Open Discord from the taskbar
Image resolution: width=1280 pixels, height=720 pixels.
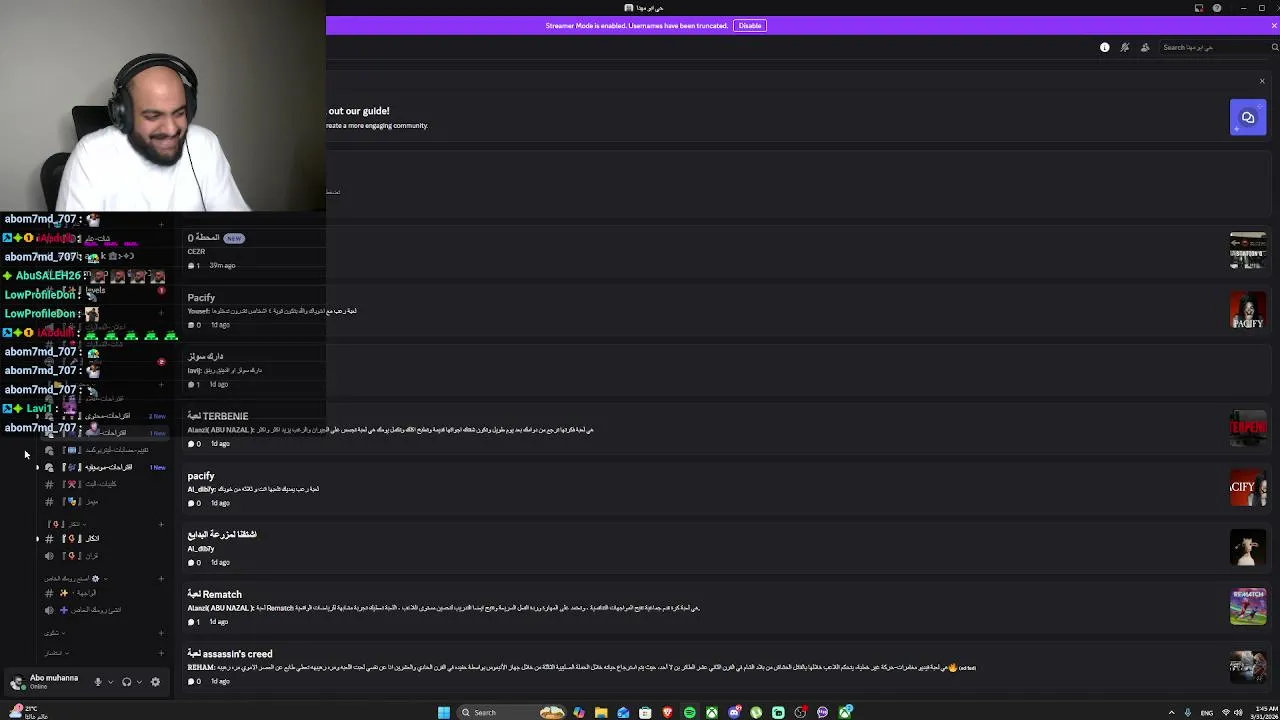click(734, 712)
